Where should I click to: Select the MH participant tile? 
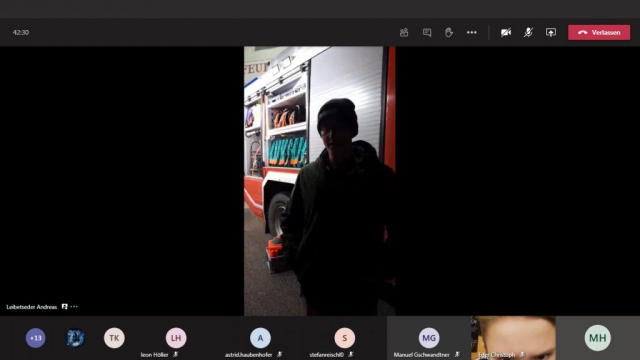click(x=598, y=338)
